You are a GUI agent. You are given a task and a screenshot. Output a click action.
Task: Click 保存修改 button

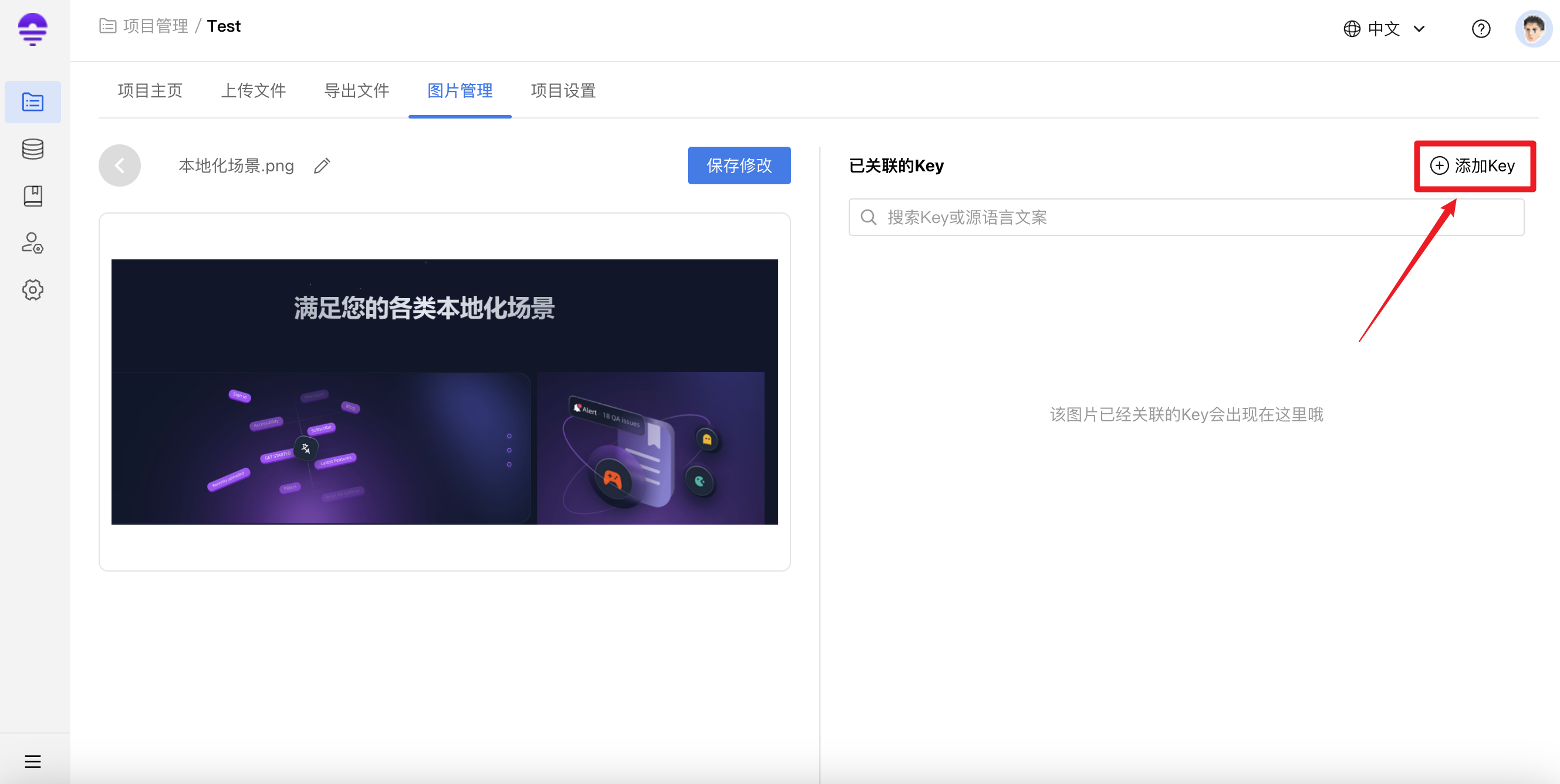click(739, 165)
